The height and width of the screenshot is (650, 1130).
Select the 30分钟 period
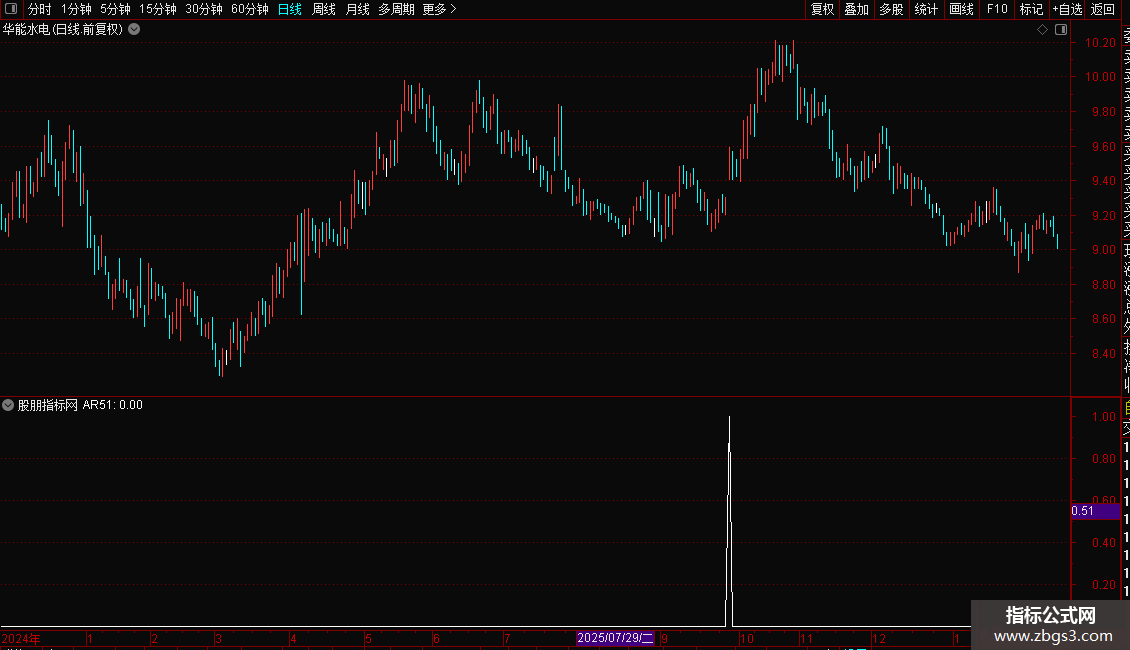pyautogui.click(x=204, y=9)
